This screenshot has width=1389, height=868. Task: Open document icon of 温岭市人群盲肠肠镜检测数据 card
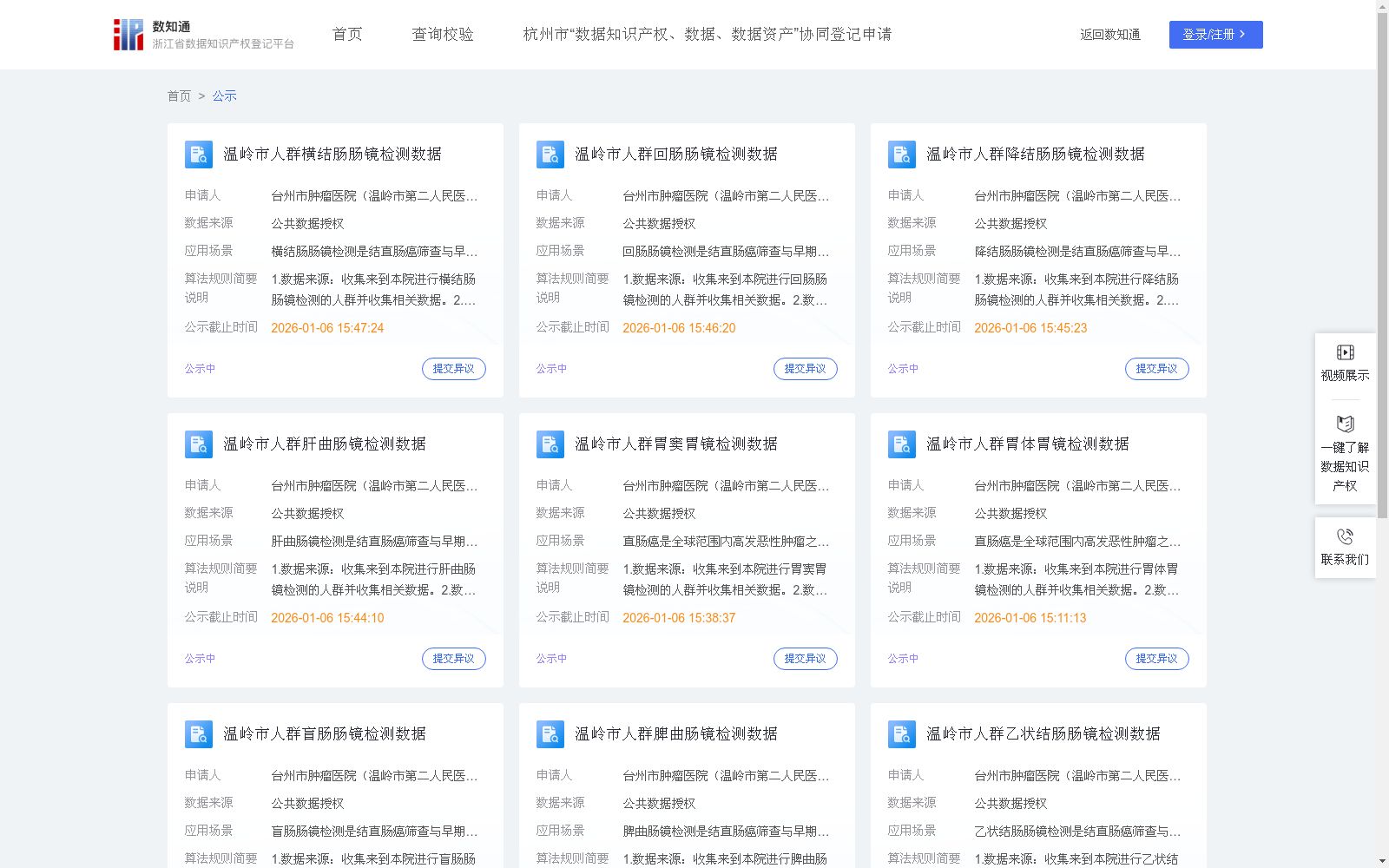[199, 734]
